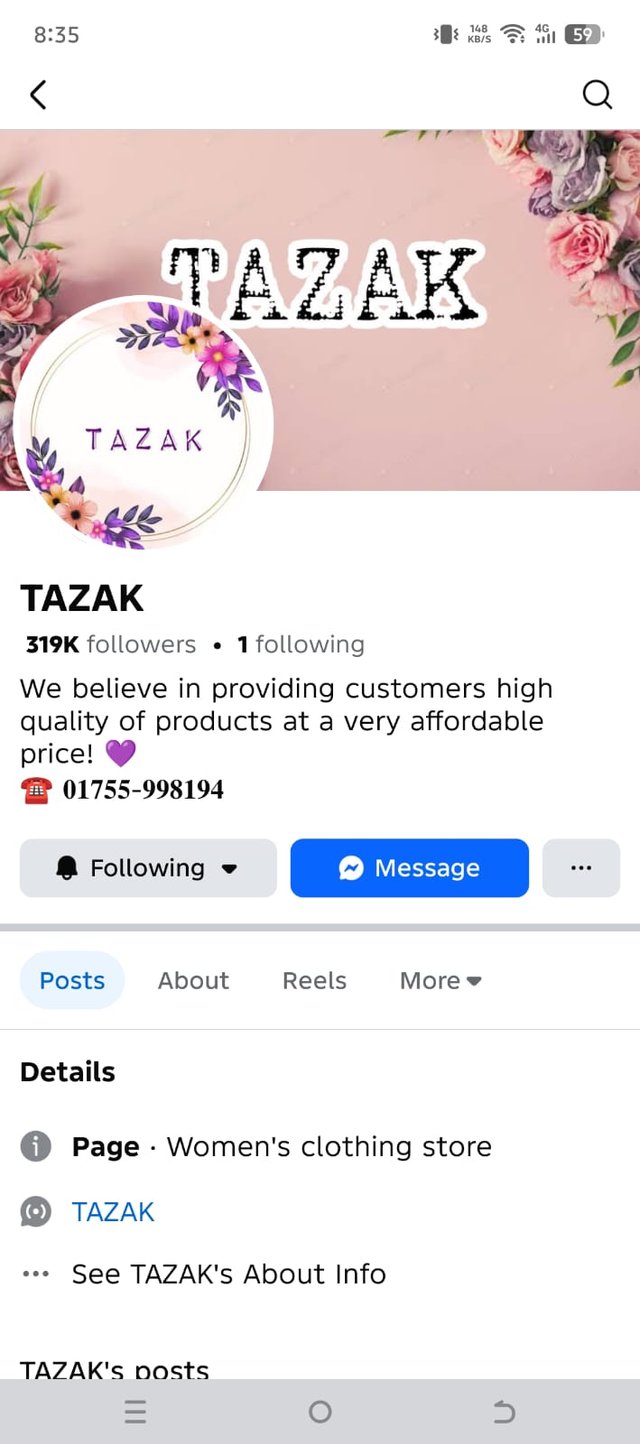
Task: Tap the back arrow icon
Action: 38,95
